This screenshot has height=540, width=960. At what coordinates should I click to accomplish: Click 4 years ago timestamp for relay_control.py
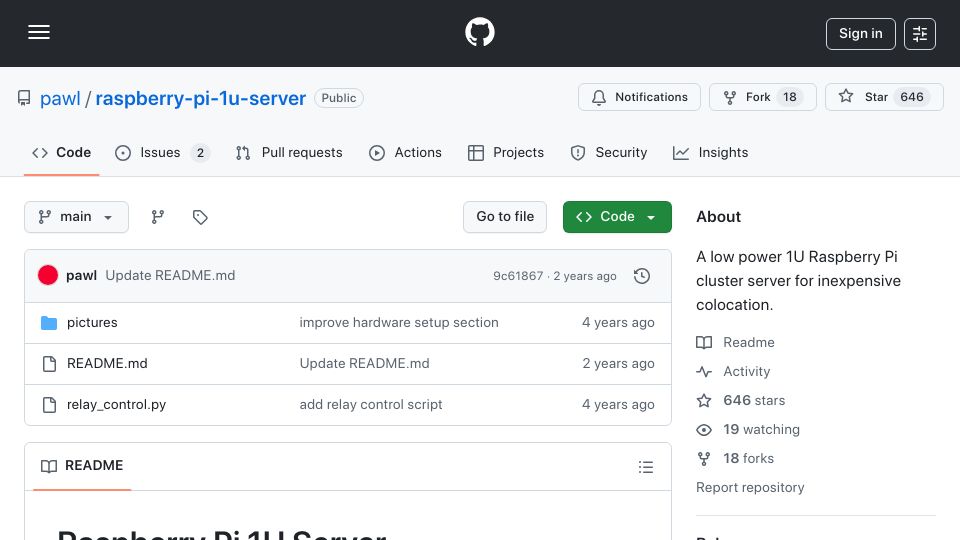pos(618,405)
